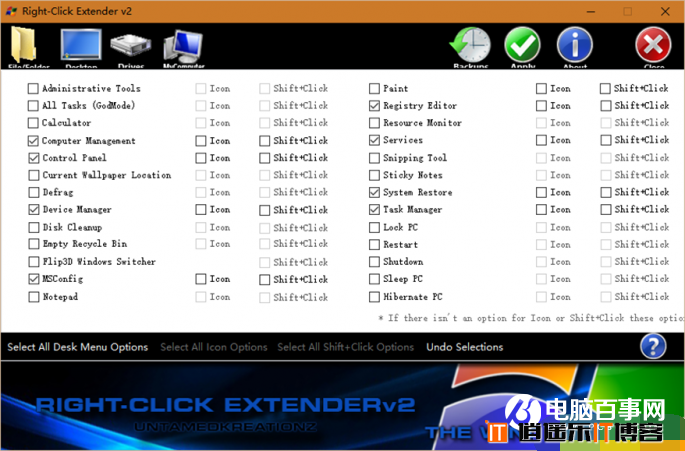Screen dimensions: 685x451
Task: Uncheck the MSConfig option
Action: [x=34, y=279]
